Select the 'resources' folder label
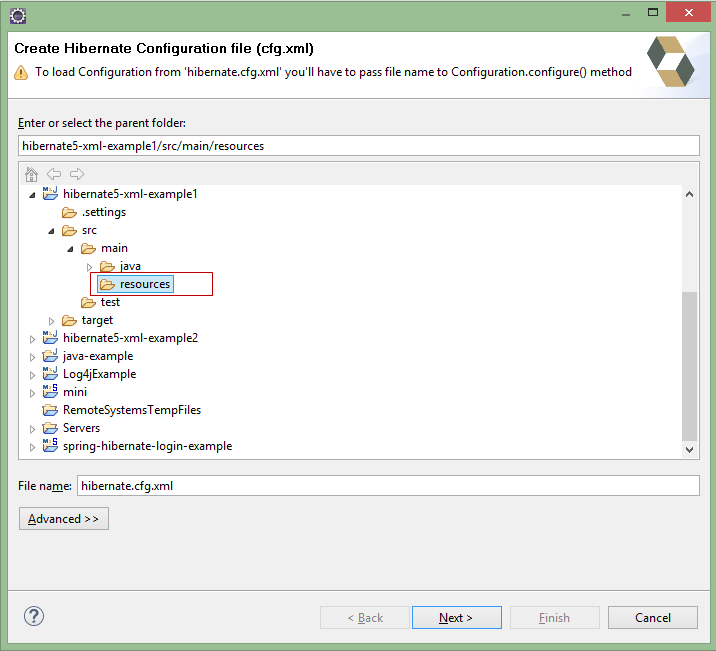 (145, 284)
